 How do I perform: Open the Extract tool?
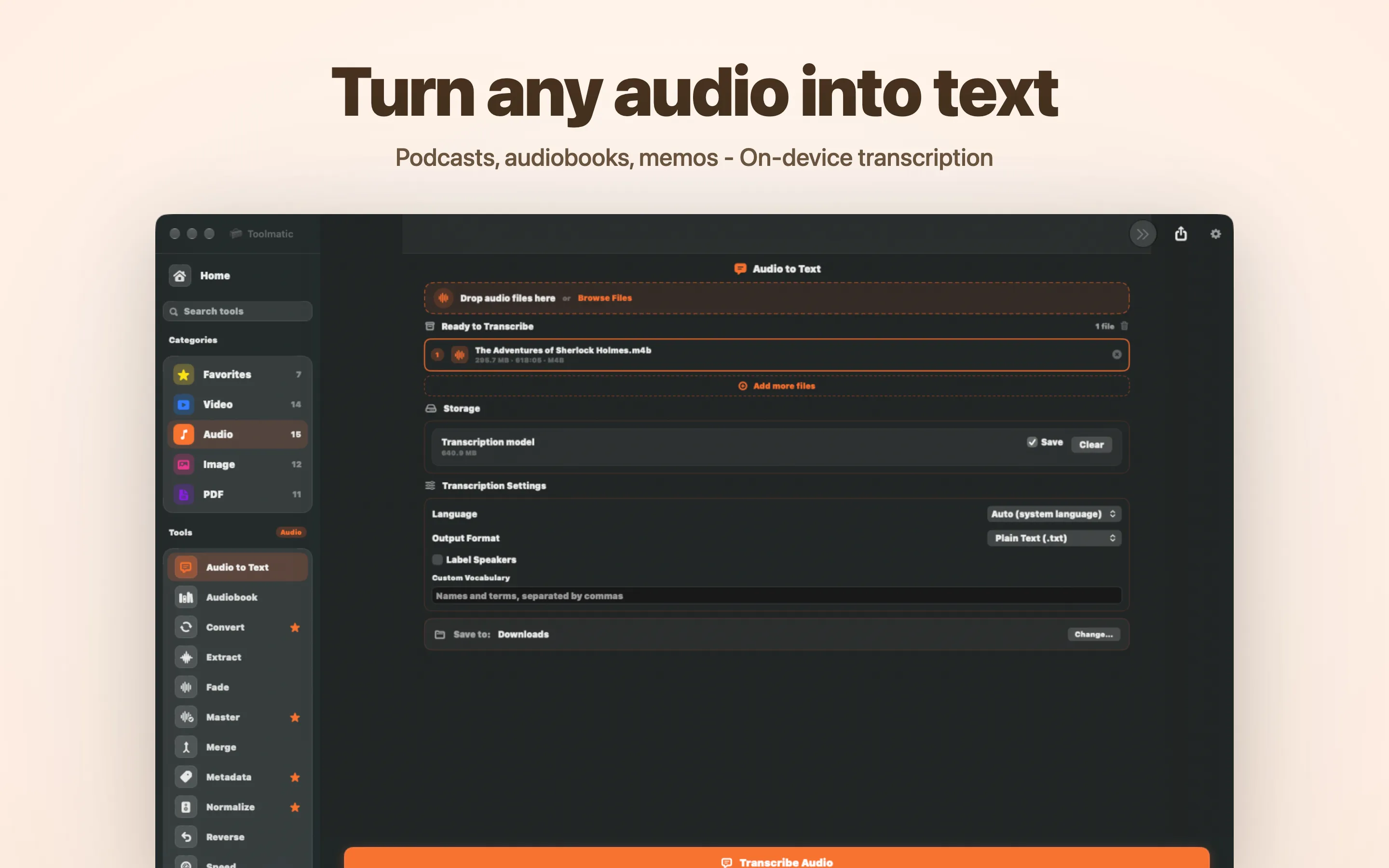(238, 657)
